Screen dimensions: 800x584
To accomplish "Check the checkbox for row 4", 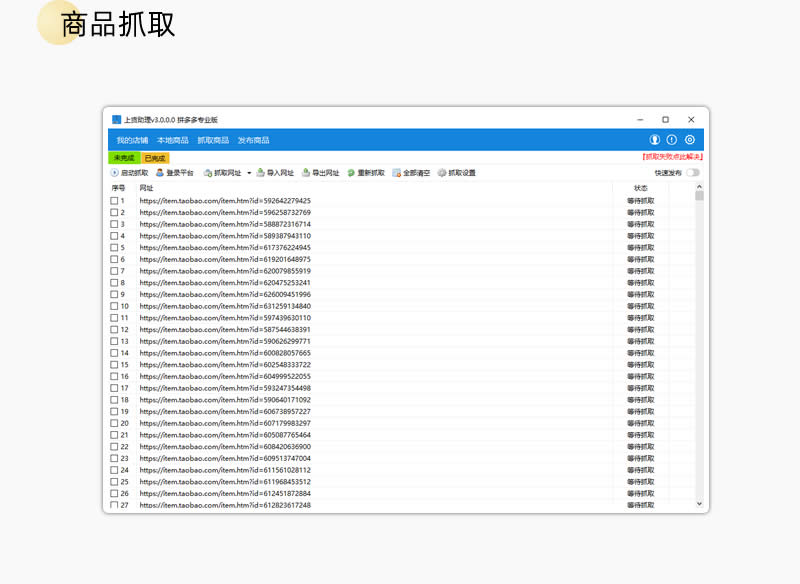I will pos(114,236).
